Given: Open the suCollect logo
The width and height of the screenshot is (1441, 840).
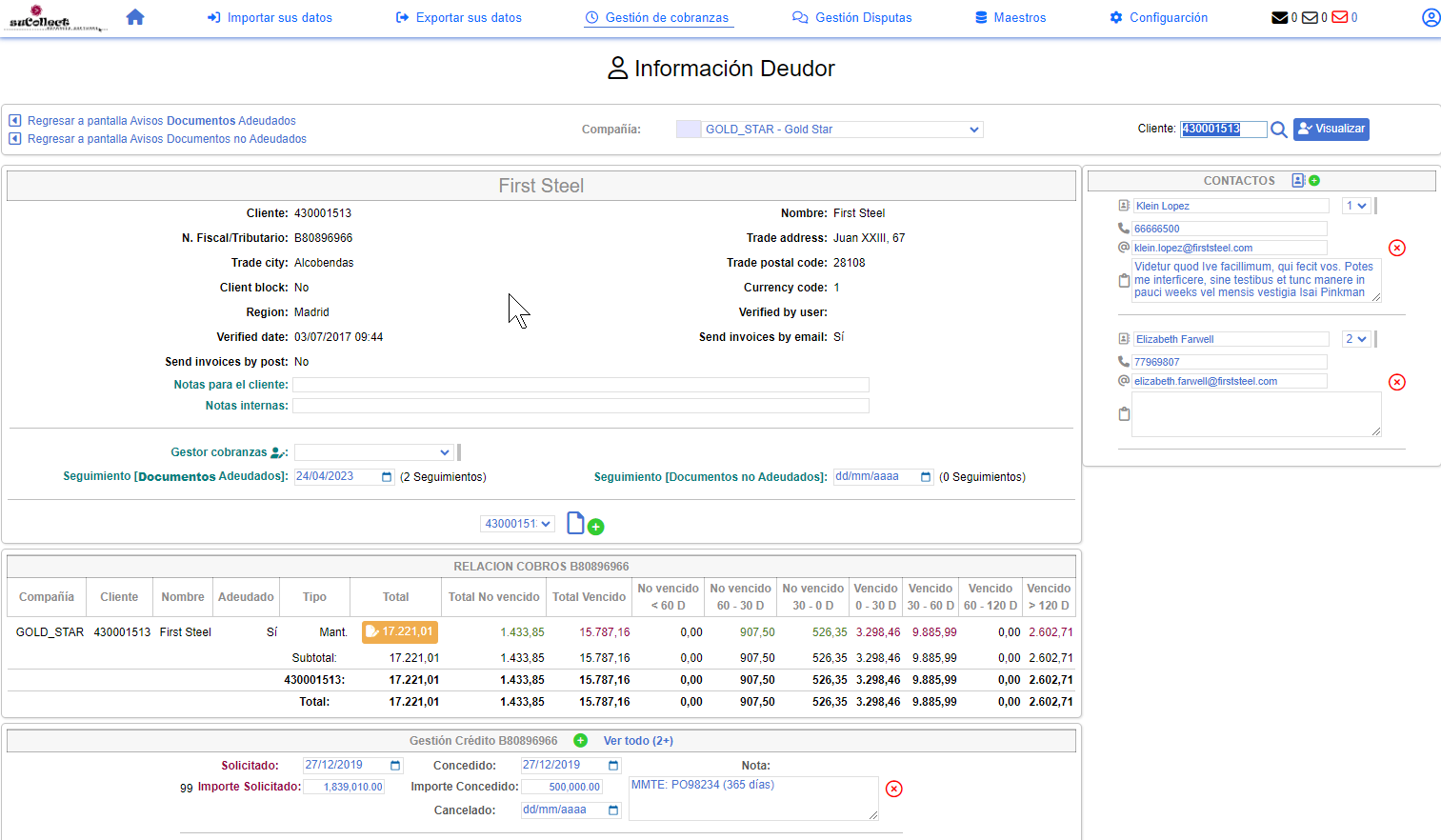Looking at the screenshot, I should (x=54, y=18).
